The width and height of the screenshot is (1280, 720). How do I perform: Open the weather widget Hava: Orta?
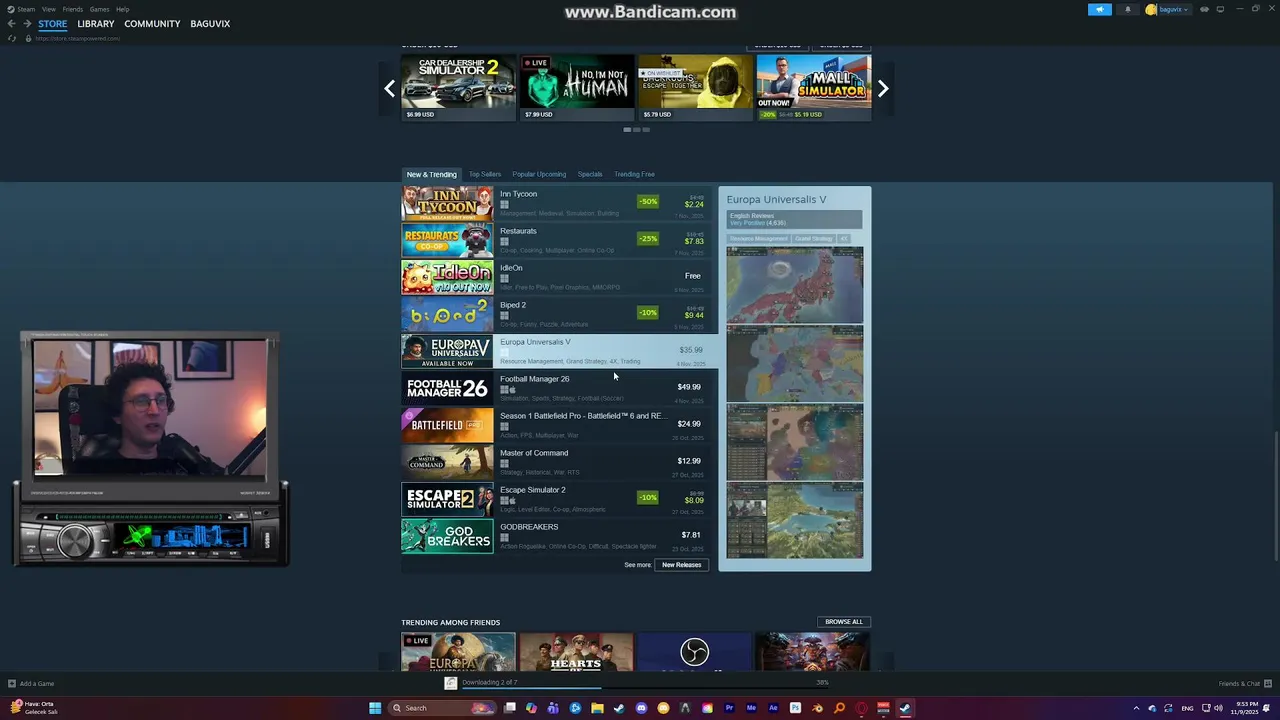tap(33, 707)
